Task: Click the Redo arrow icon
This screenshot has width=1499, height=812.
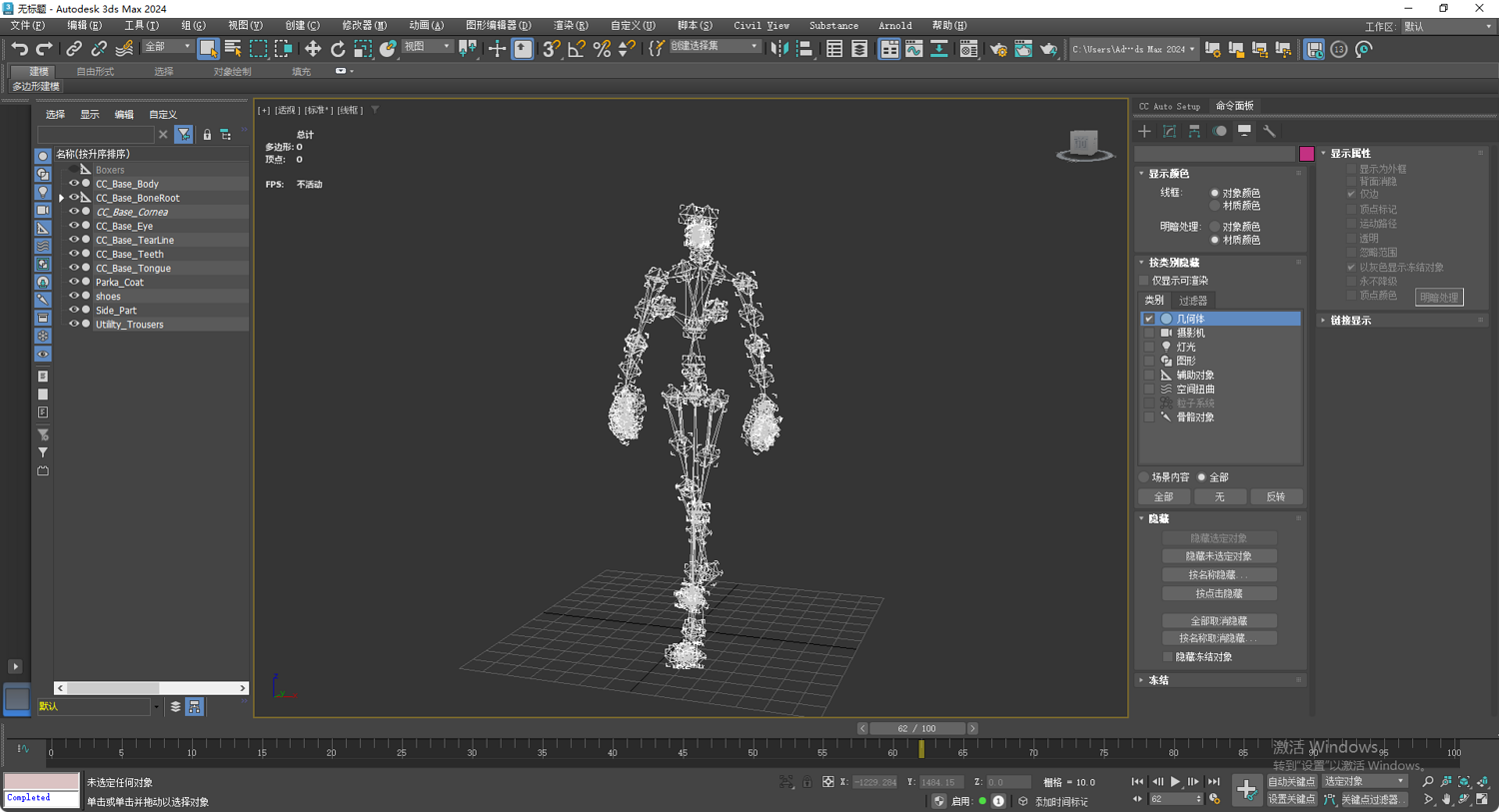Action: pos(44,49)
